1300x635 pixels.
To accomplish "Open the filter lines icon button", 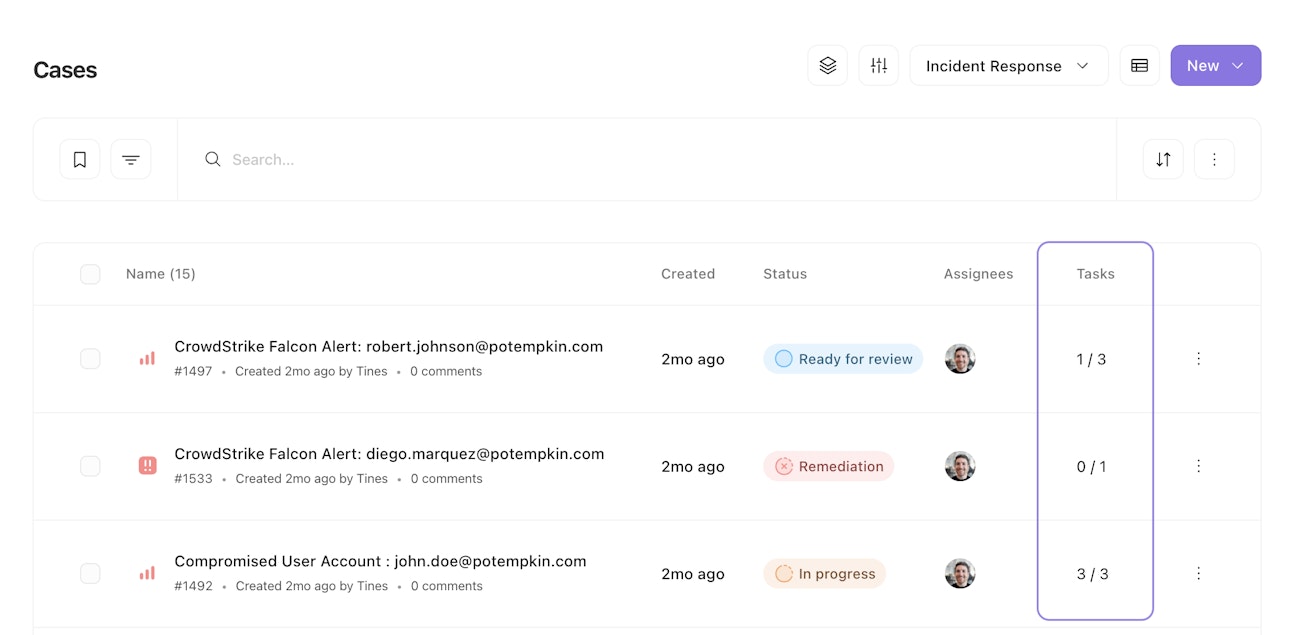I will (131, 160).
